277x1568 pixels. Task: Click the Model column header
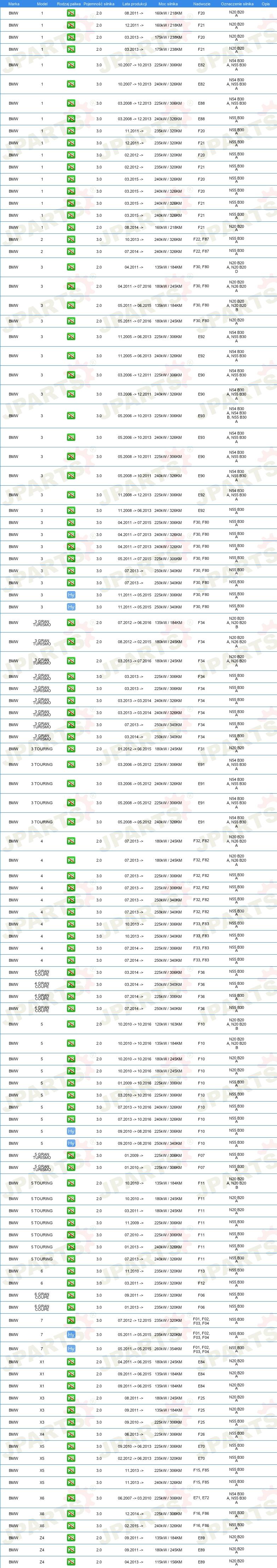[x=42, y=4]
